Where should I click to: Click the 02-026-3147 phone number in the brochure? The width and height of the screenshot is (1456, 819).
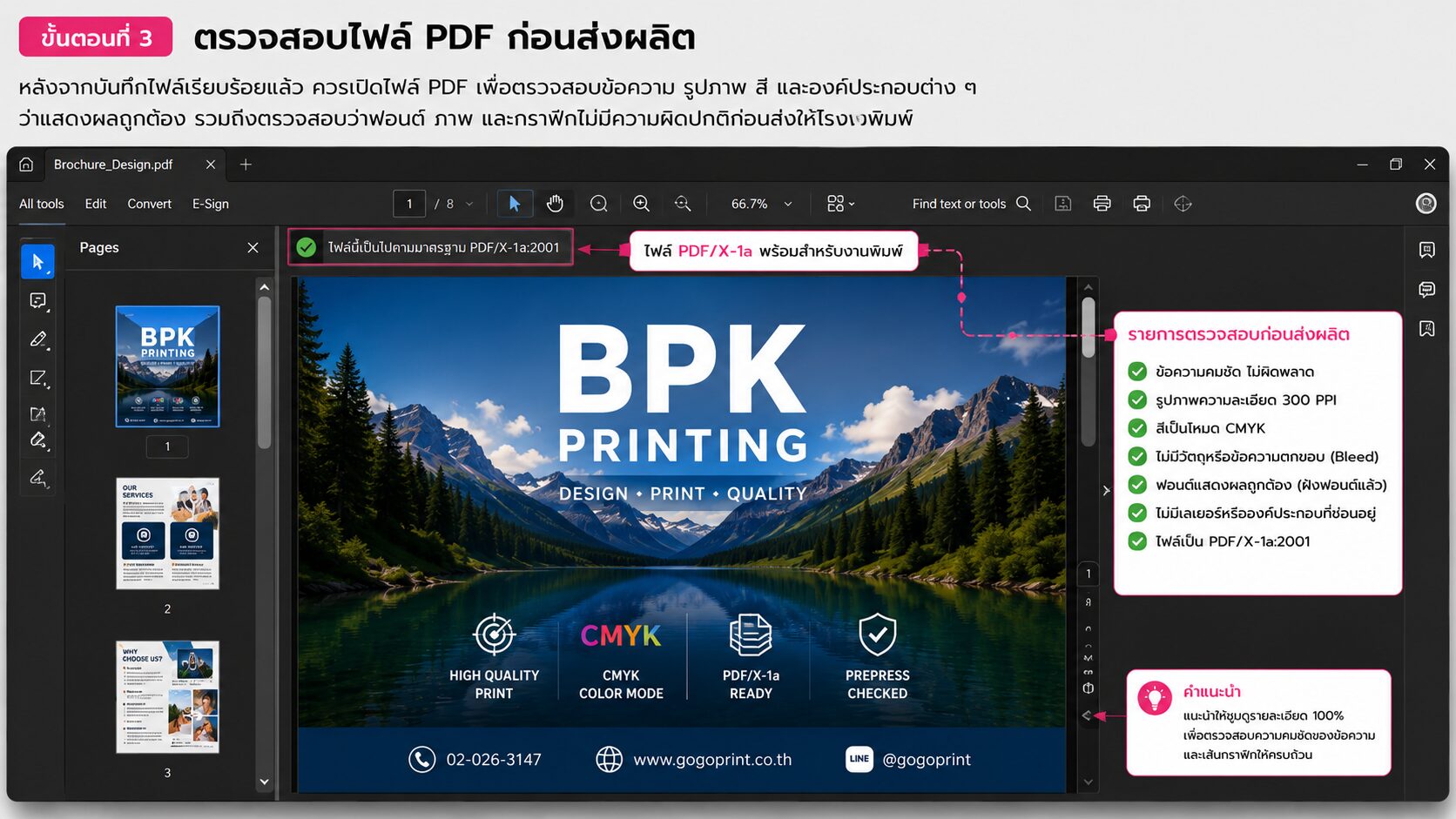point(494,760)
